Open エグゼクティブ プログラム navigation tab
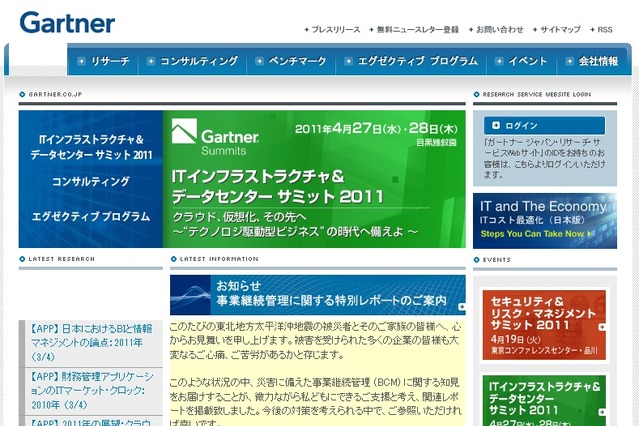 click(411, 61)
